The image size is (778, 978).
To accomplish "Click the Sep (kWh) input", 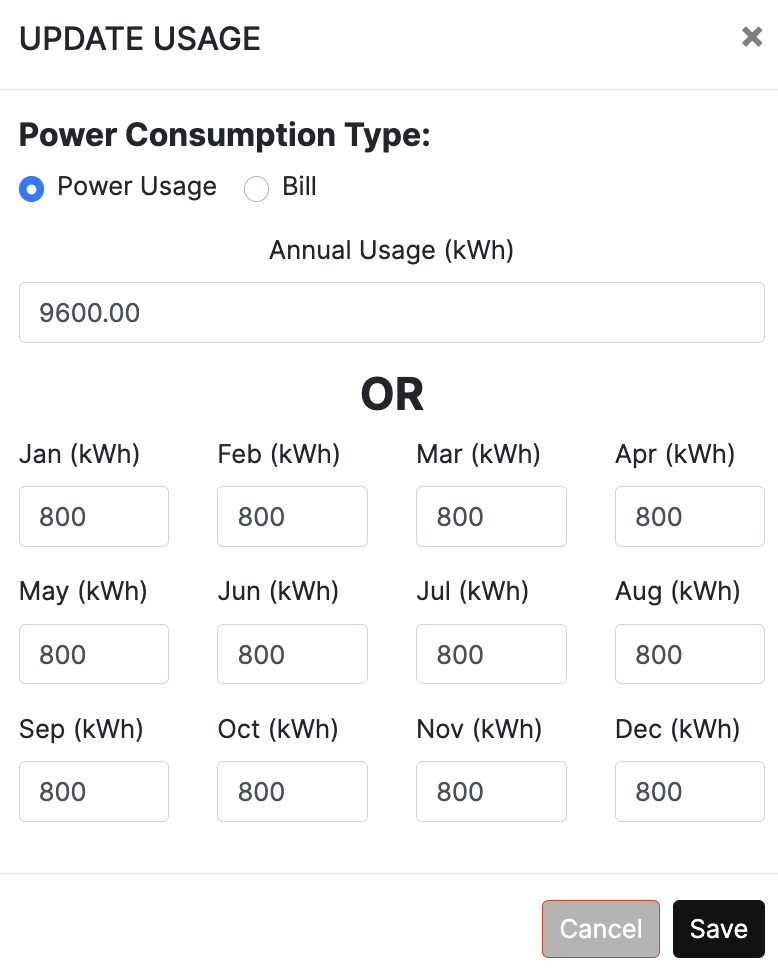I will (94, 792).
